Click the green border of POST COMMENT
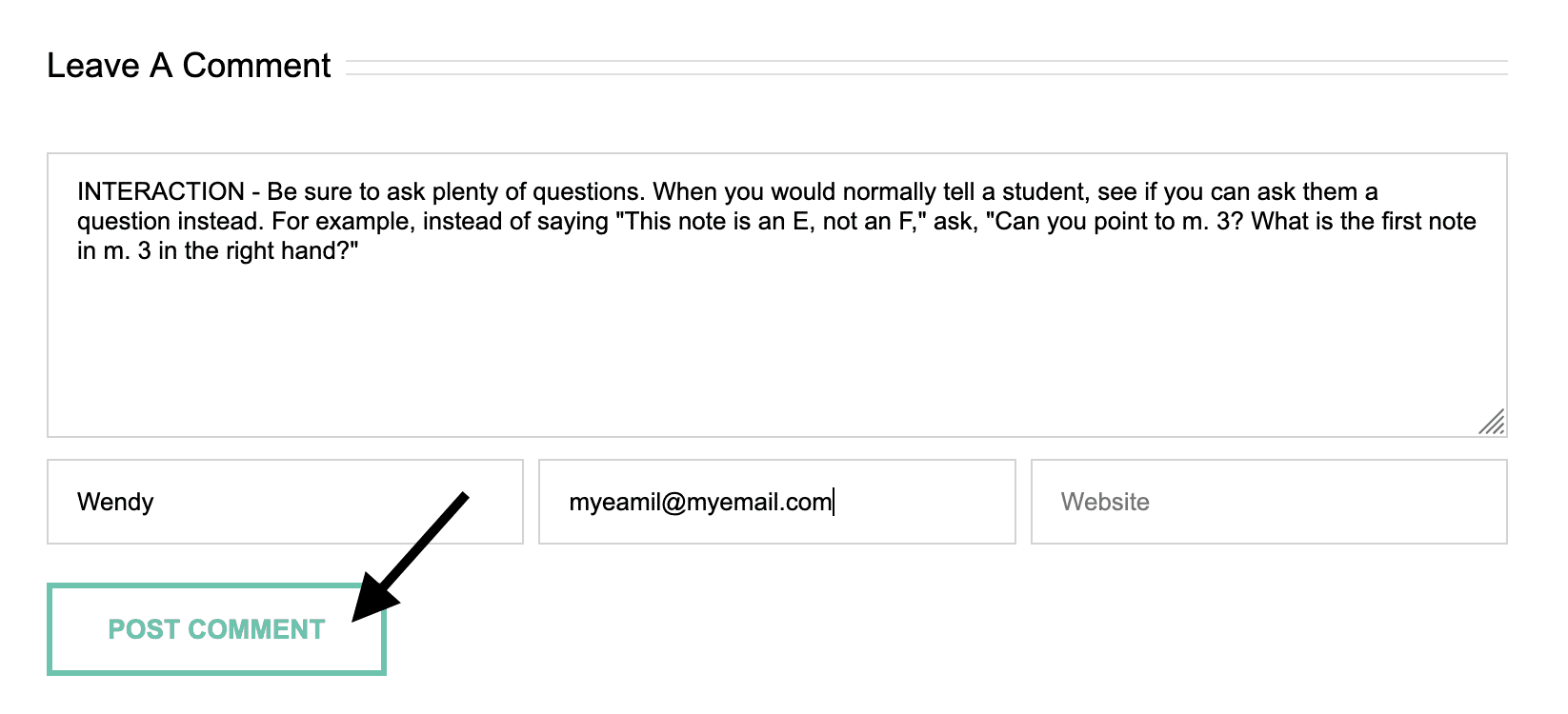This screenshot has width=1568, height=714. coord(216,585)
